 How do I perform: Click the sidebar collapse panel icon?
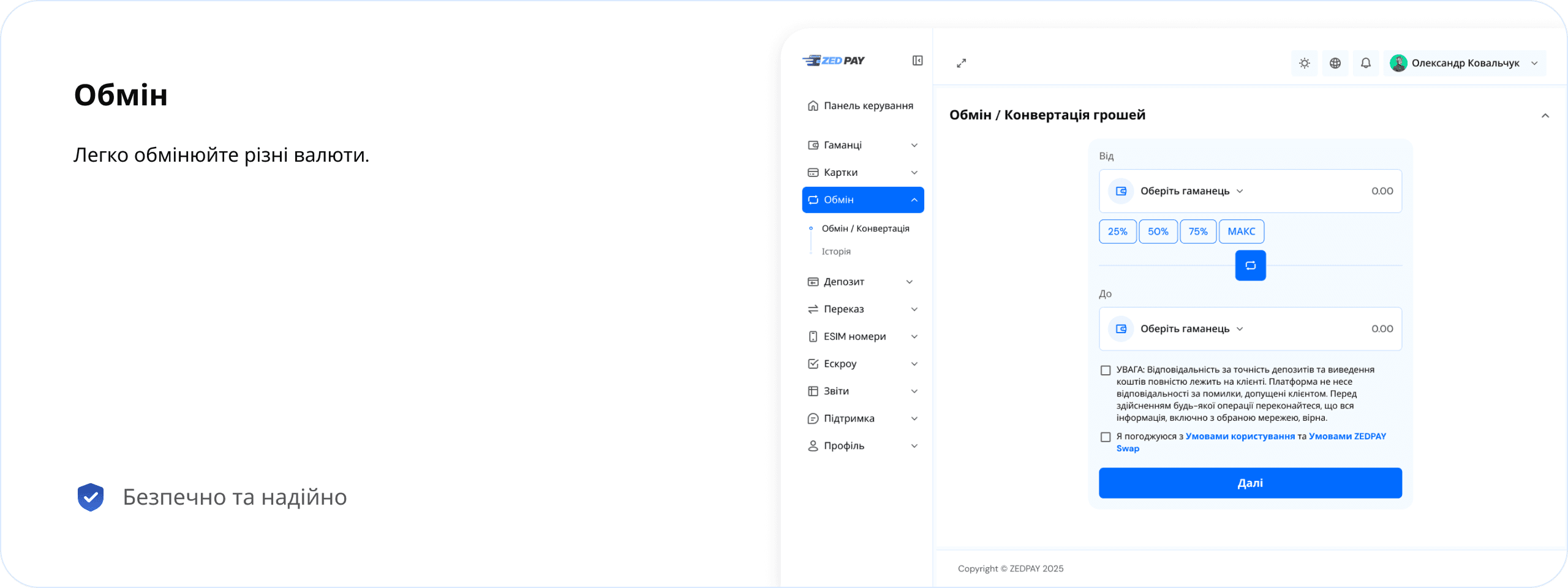tap(917, 61)
